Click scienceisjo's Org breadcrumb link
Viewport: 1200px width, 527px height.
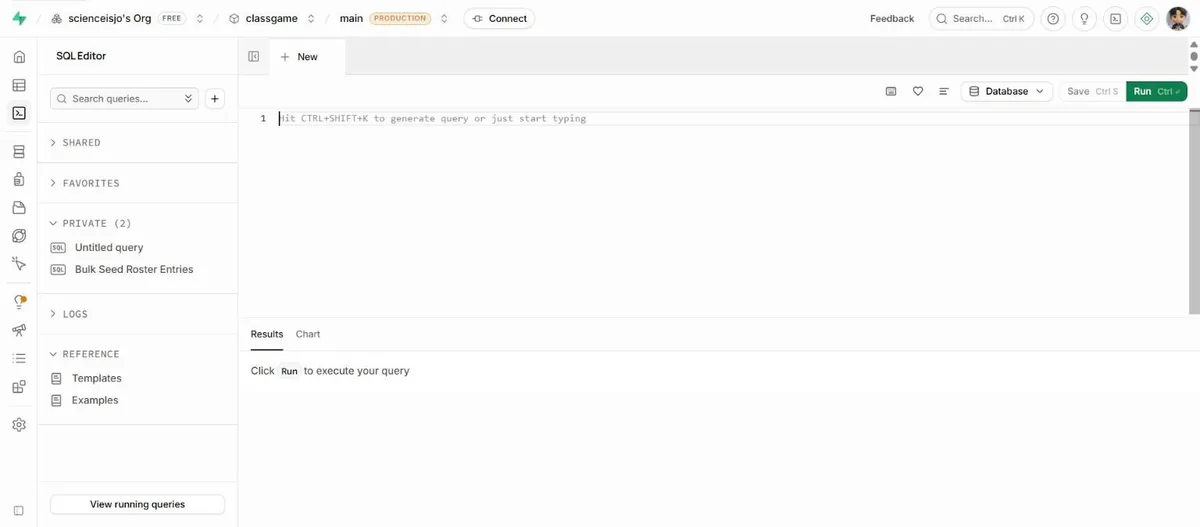pyautogui.click(x=109, y=18)
